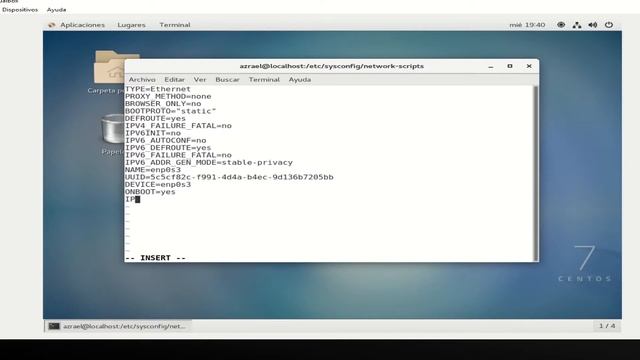The height and width of the screenshot is (360, 640).
Task: Click the line BOOTPROTO="static"
Action: coord(171,111)
